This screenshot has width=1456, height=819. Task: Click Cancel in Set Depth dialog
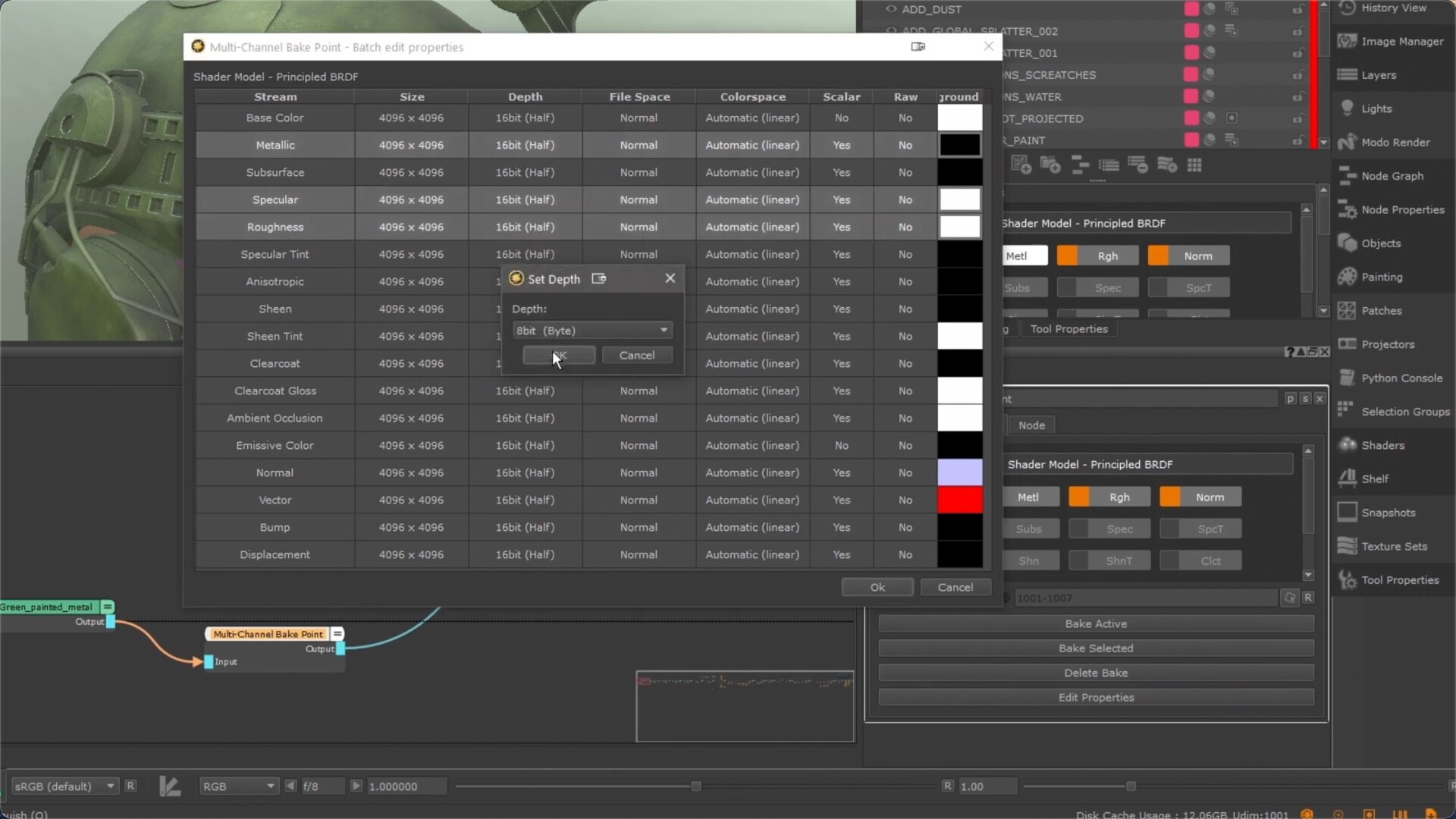tap(637, 355)
